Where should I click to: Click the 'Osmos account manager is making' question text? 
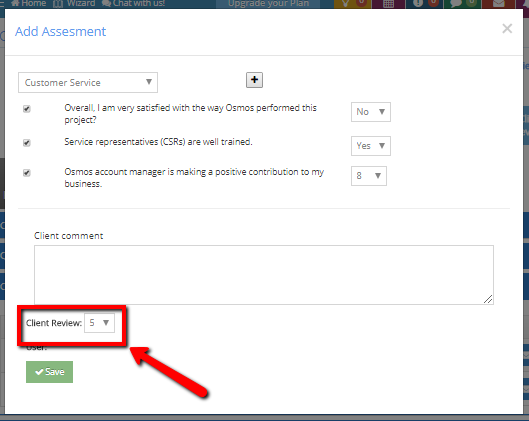194,177
